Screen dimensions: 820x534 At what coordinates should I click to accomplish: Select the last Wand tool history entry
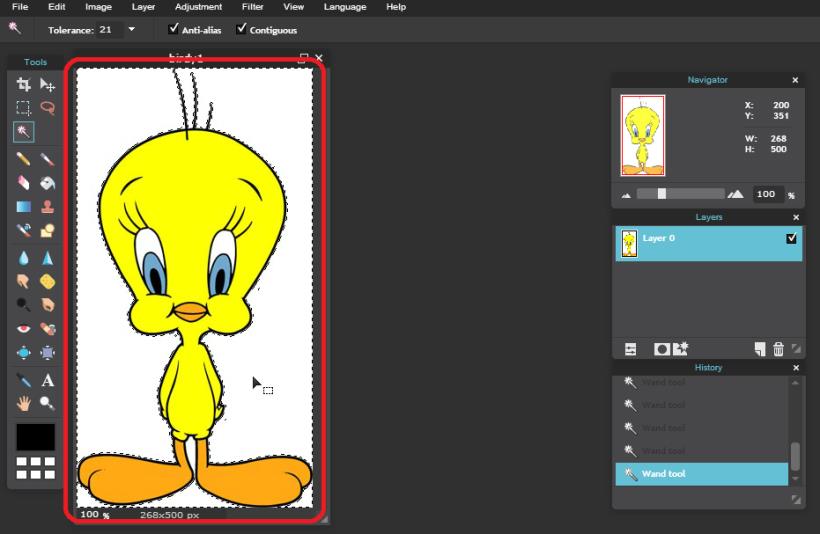point(701,474)
